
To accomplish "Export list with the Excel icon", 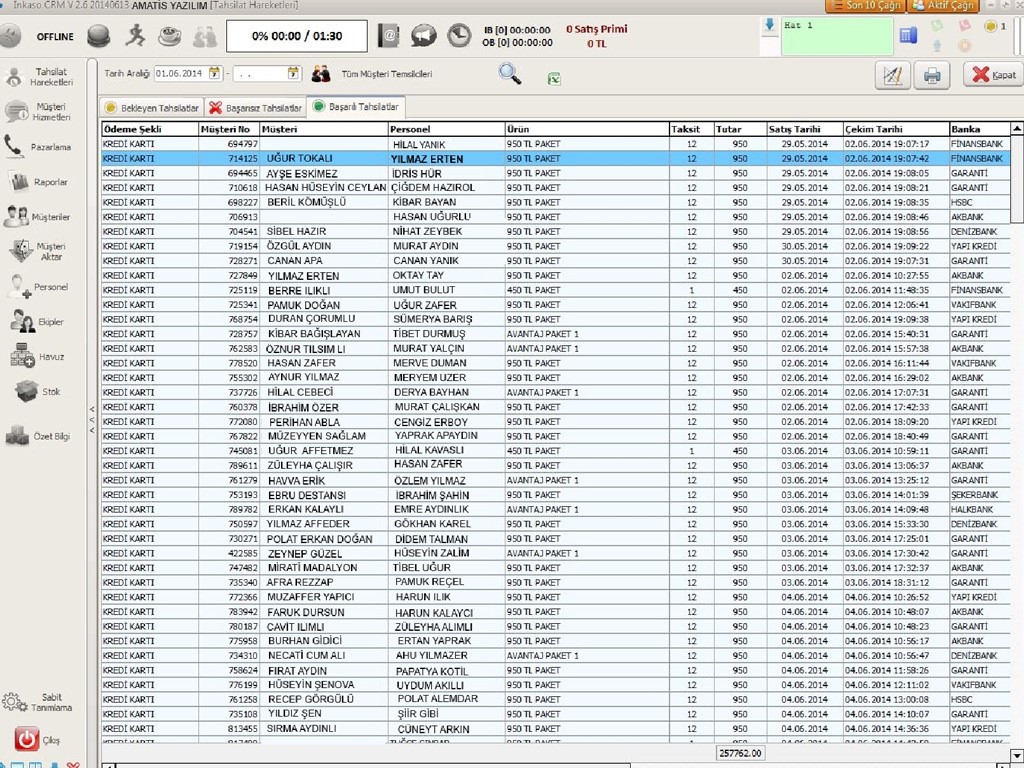I will 554,78.
